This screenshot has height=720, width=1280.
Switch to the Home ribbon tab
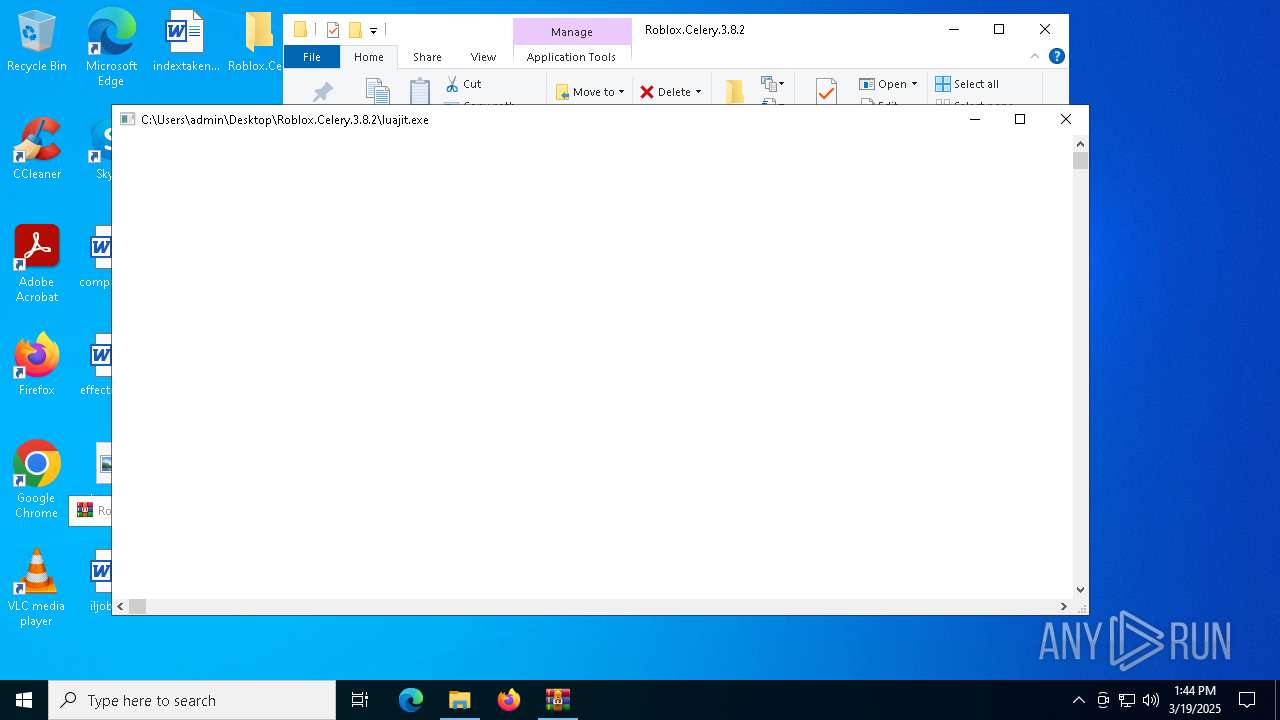[x=369, y=57]
